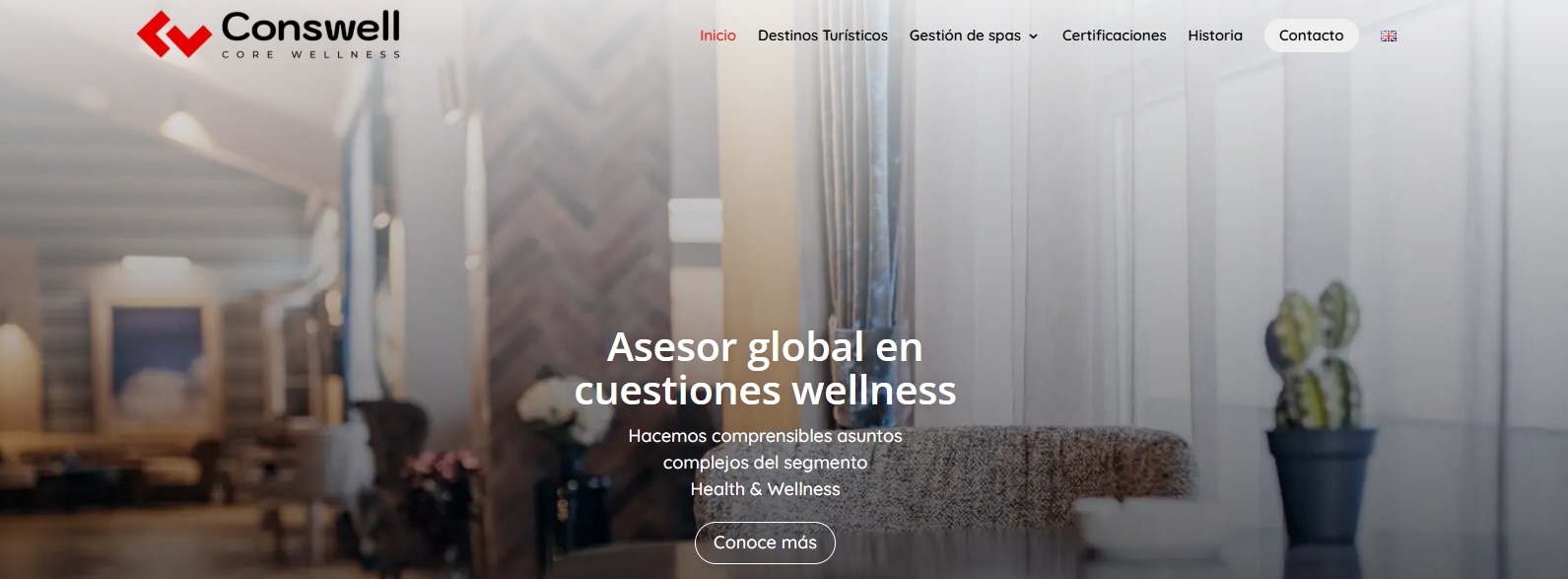
Task: Click the red Conswell logo emblem
Action: (174, 35)
